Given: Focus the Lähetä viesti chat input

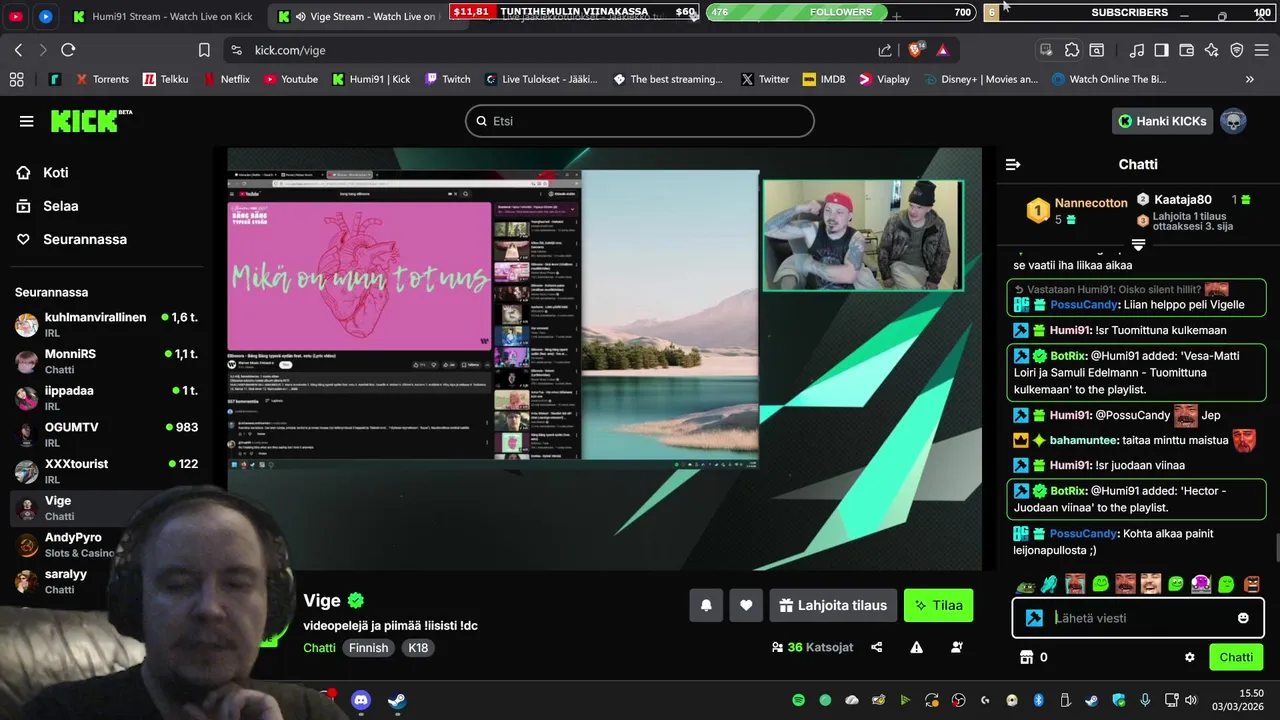Looking at the screenshot, I should click(1140, 618).
